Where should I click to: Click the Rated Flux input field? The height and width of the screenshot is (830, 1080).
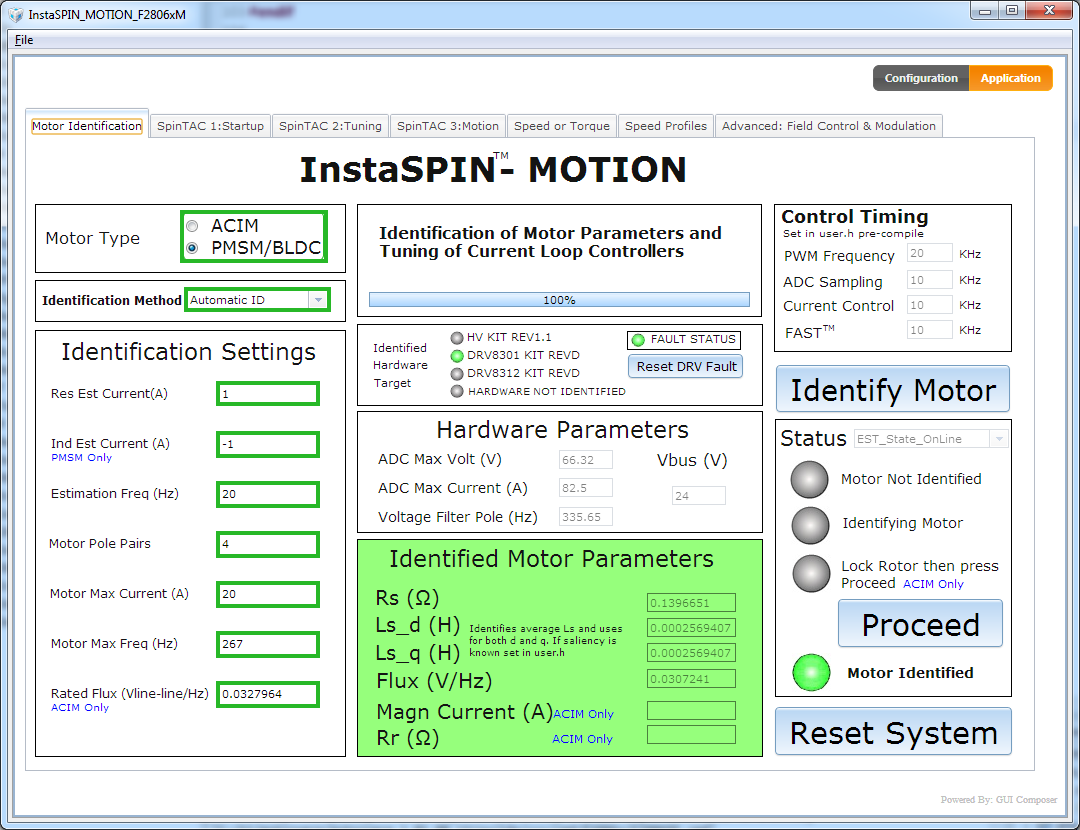click(268, 694)
